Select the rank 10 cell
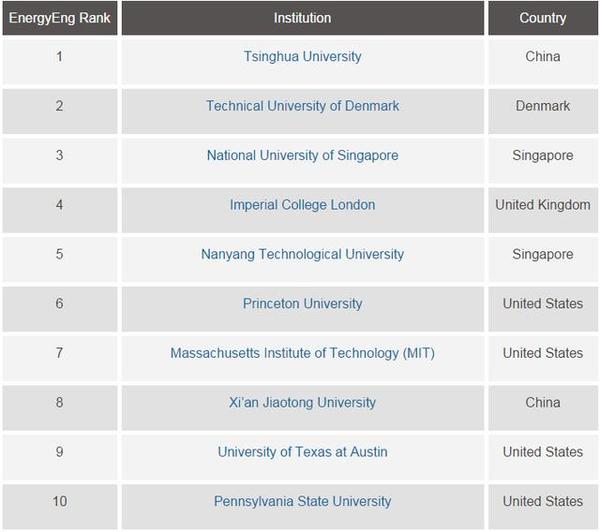This screenshot has width=600, height=532. coord(60,507)
